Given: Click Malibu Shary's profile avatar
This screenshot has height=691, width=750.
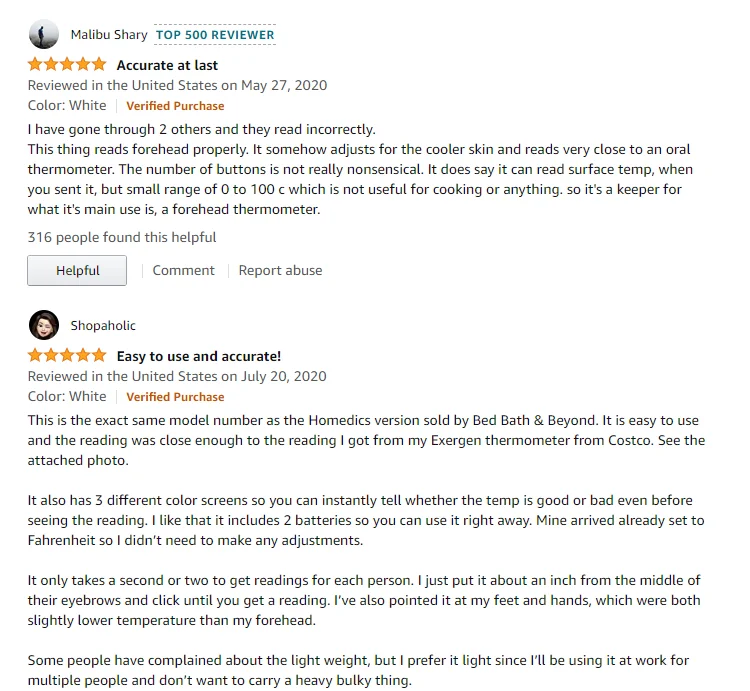Looking at the screenshot, I should tap(43, 35).
